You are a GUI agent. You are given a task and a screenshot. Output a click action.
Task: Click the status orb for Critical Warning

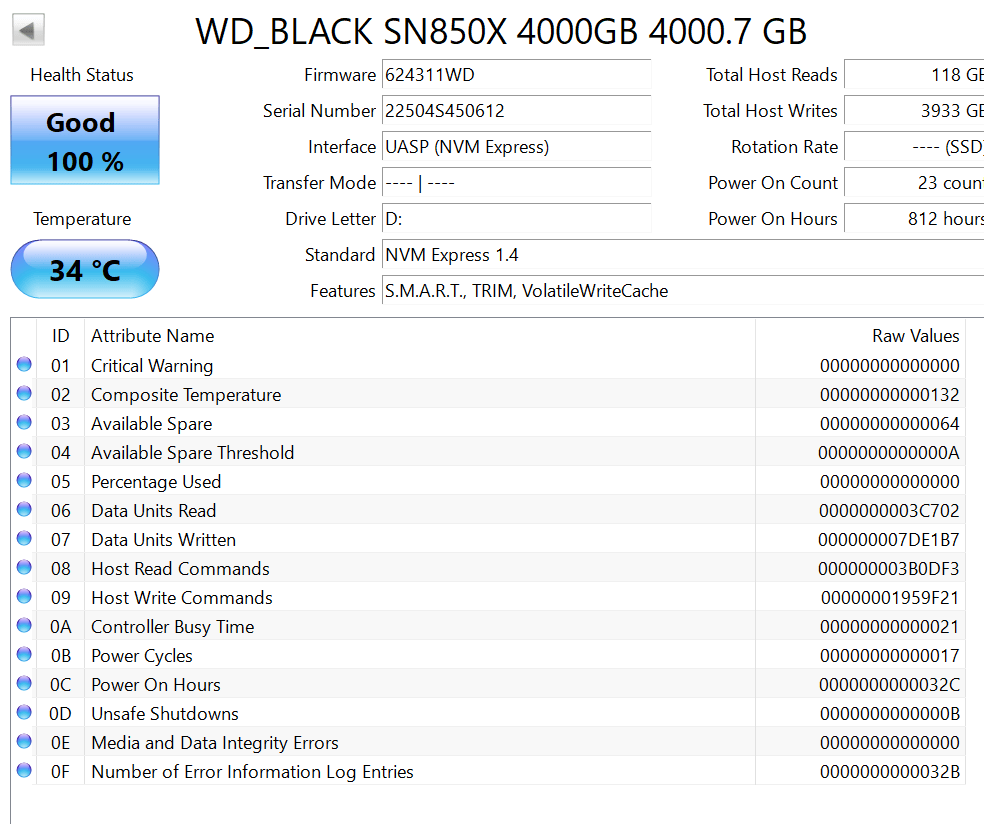click(24, 364)
